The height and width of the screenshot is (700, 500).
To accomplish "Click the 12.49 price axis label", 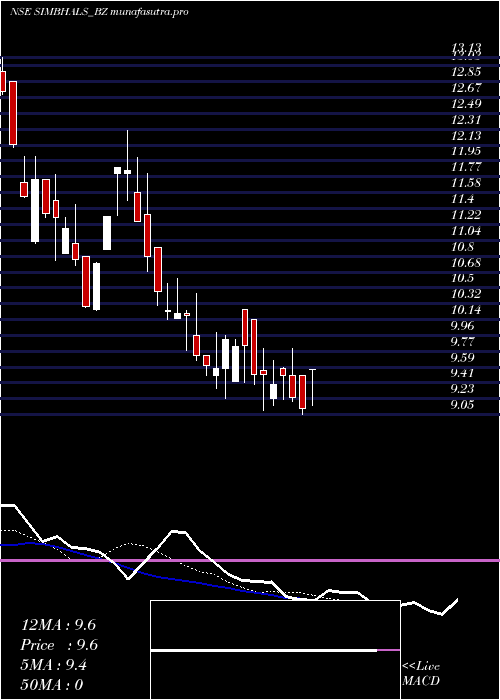I will coord(466,104).
